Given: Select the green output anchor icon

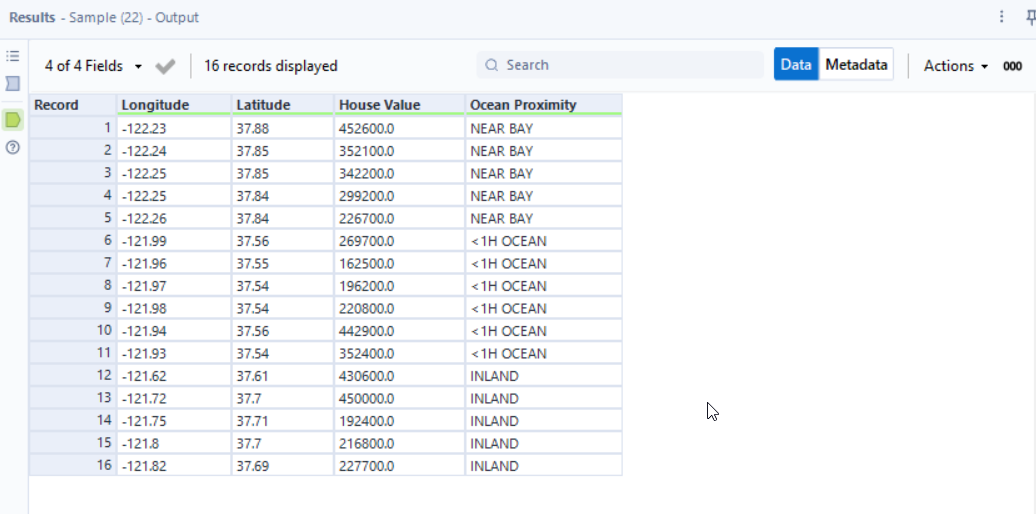Looking at the screenshot, I should tap(13, 120).
